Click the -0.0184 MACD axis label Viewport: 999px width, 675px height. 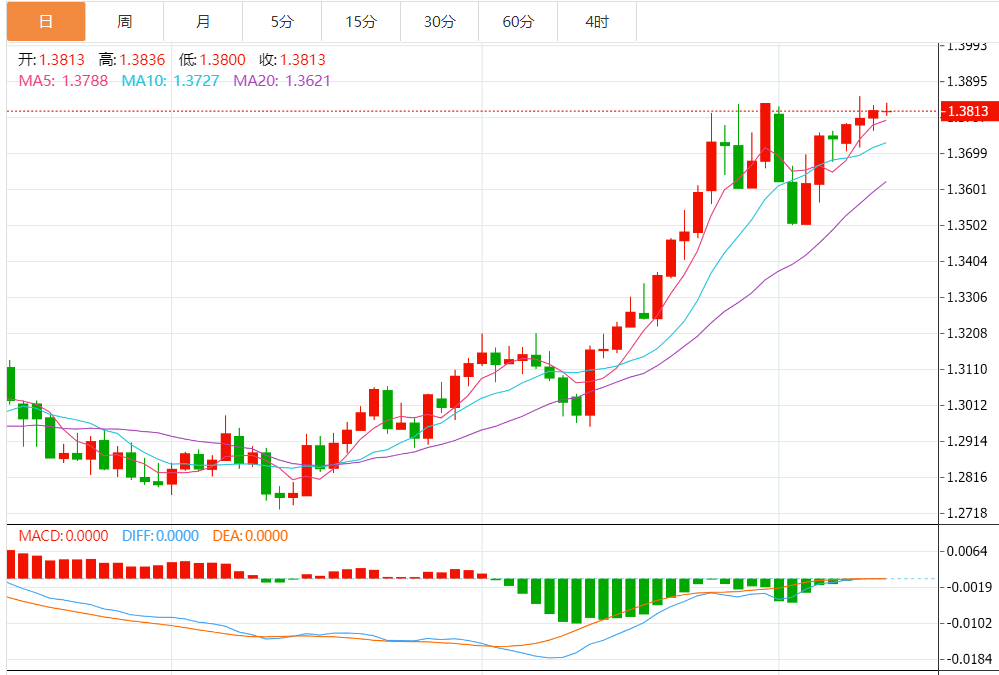pos(967,659)
